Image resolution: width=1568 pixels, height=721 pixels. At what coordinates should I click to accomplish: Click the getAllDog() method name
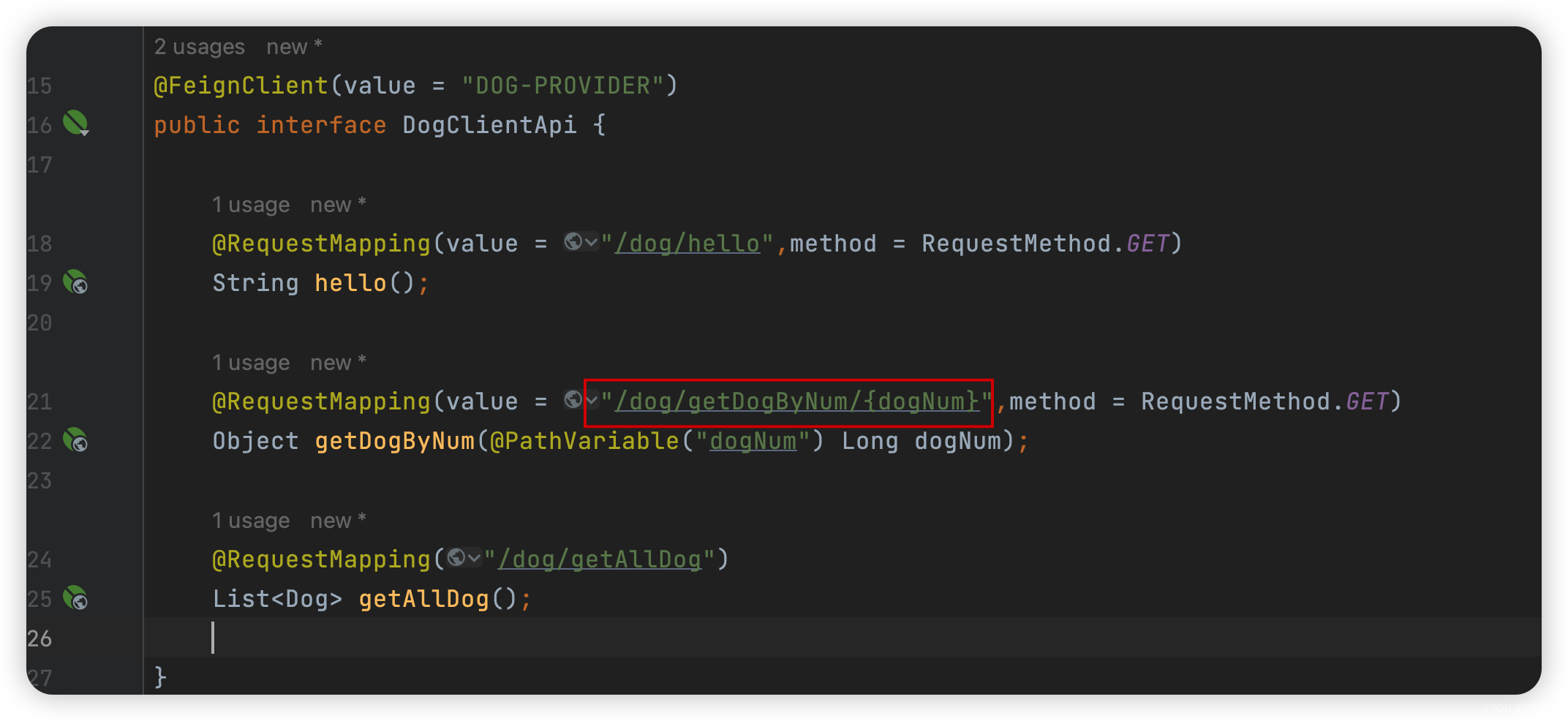tap(423, 599)
